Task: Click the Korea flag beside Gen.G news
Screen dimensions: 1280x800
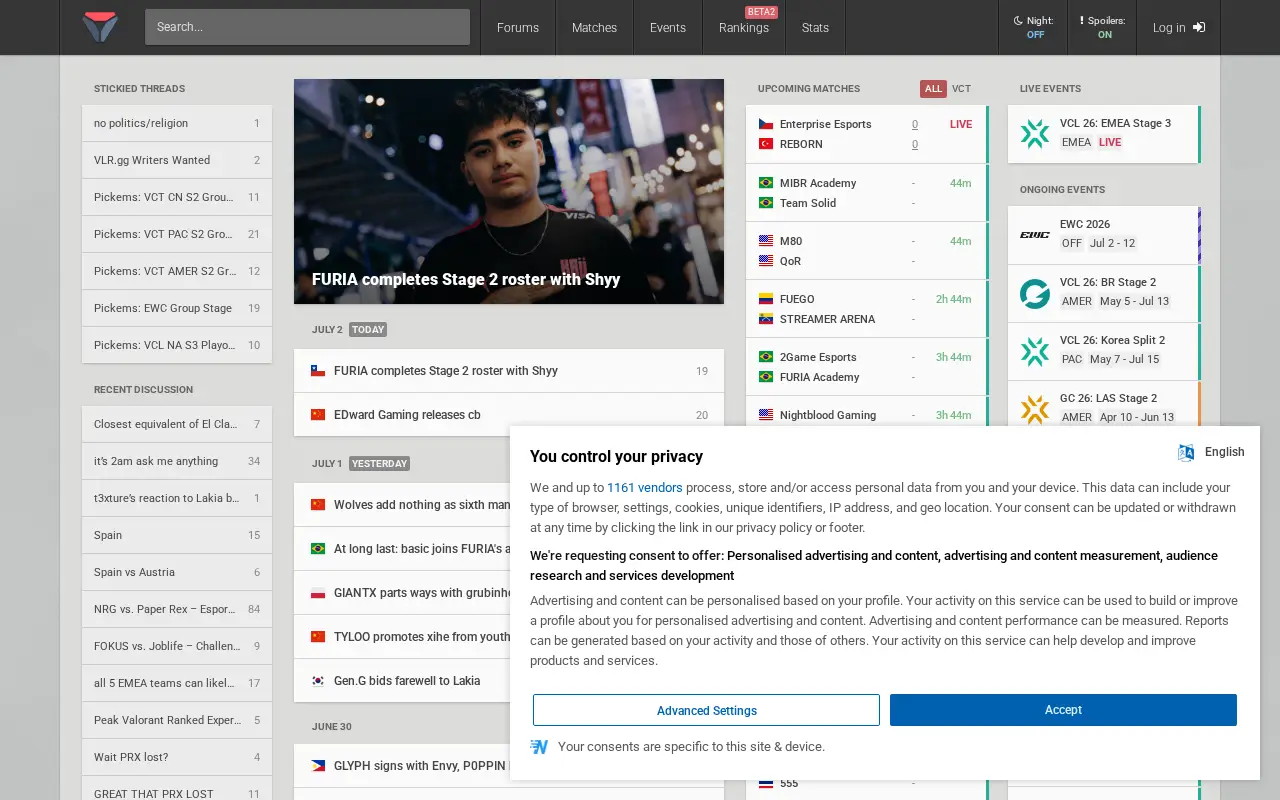Action: (318, 681)
